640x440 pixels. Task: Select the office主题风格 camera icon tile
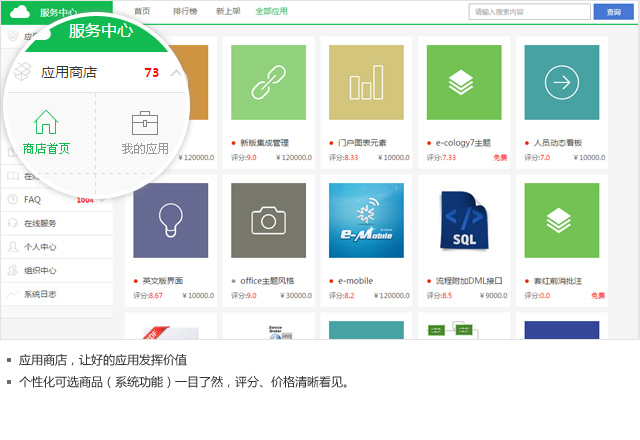click(268, 220)
